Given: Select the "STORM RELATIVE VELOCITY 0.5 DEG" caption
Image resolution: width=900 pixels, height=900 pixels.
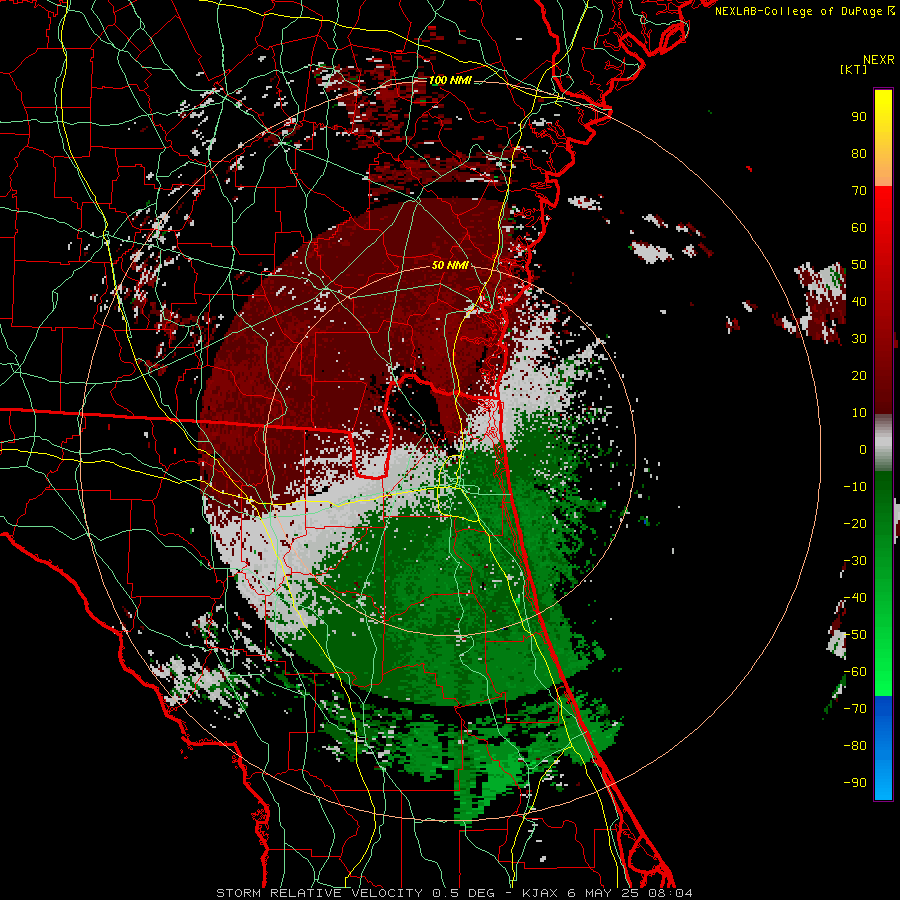Looking at the screenshot, I should tap(355, 893).
